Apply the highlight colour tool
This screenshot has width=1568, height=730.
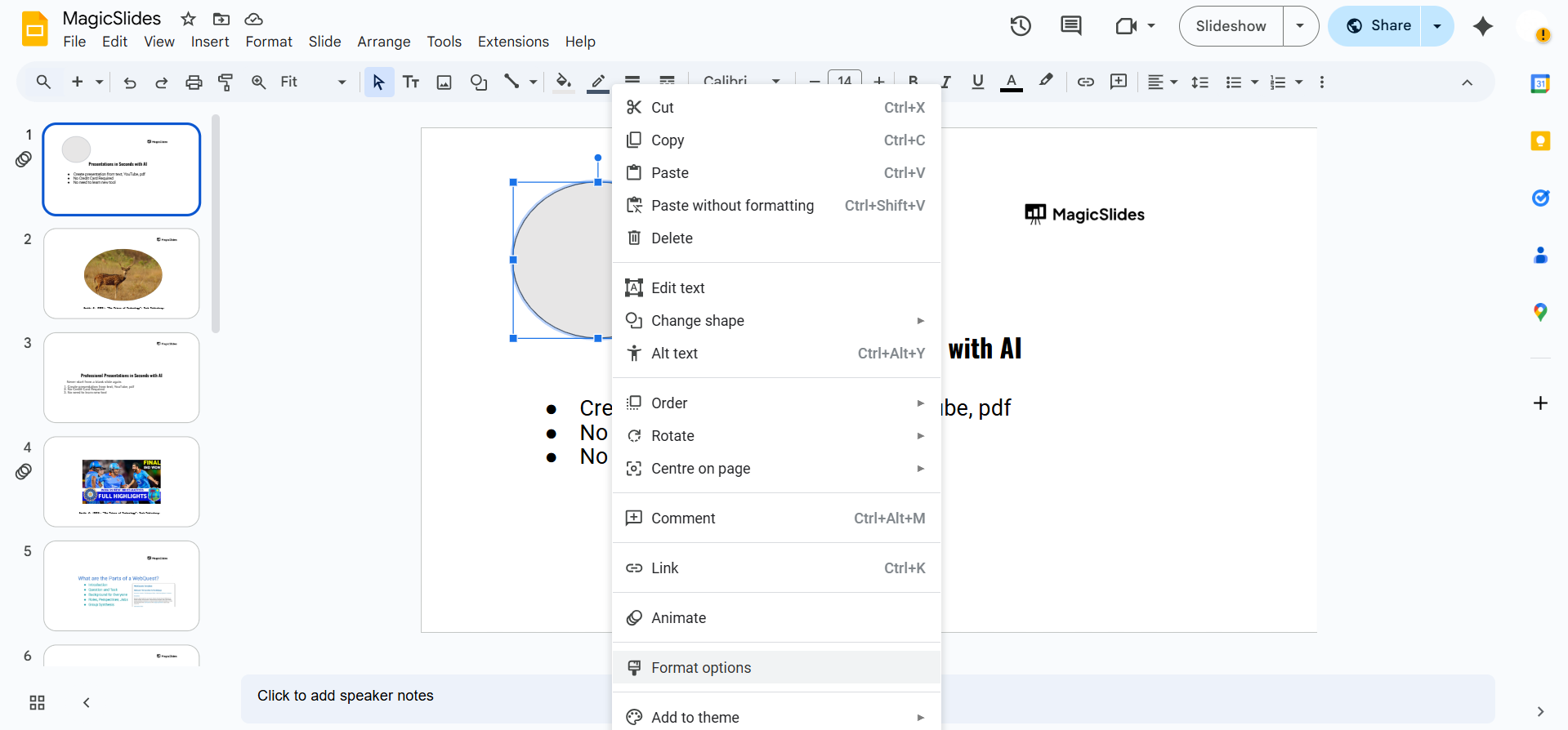(x=1046, y=82)
